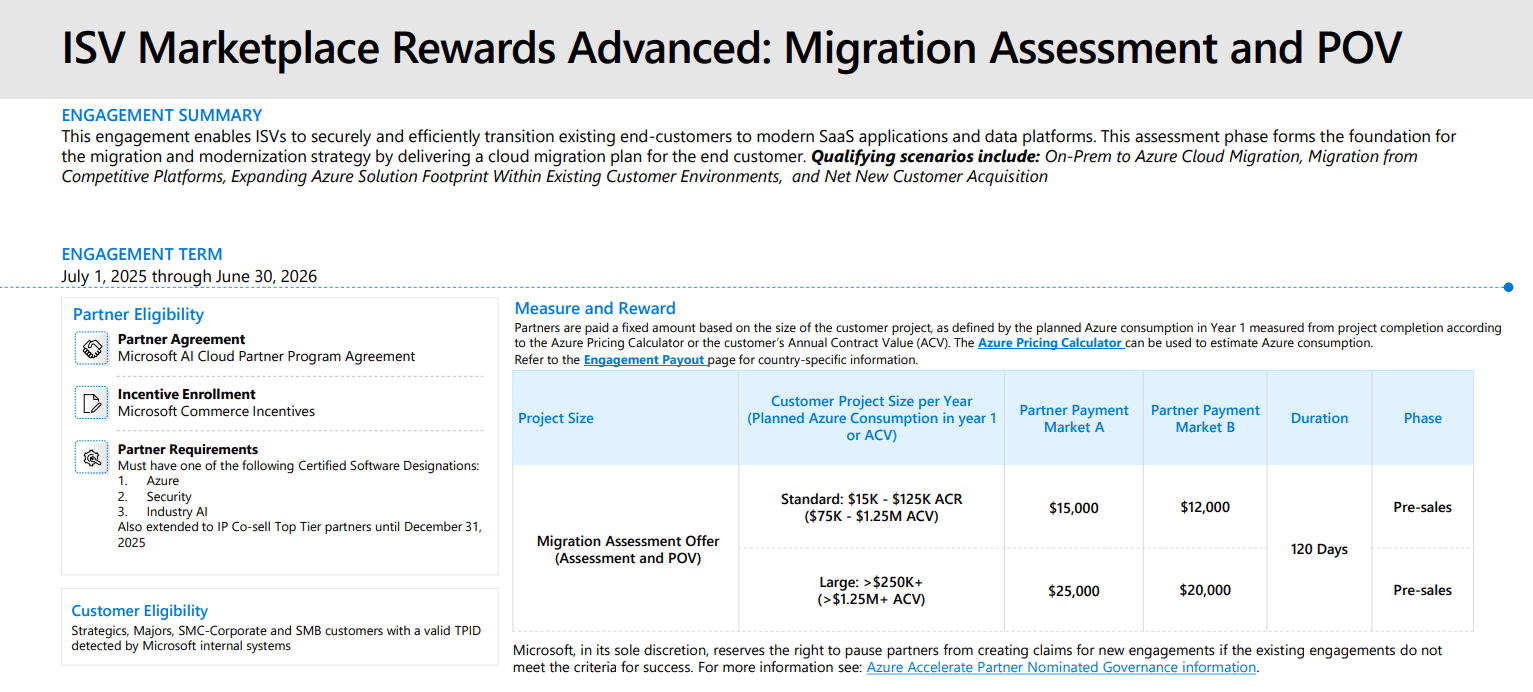The width and height of the screenshot is (1533, 692).
Task: Click the Partner Agreement handshake icon
Action: (92, 348)
